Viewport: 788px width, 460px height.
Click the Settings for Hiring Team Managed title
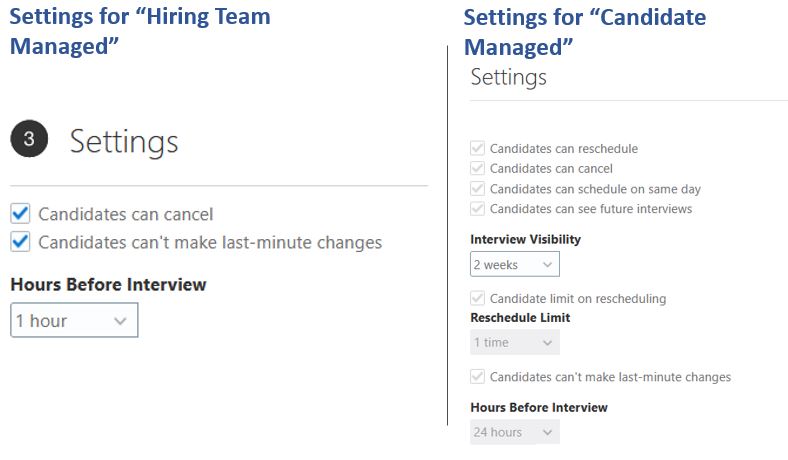(140, 31)
